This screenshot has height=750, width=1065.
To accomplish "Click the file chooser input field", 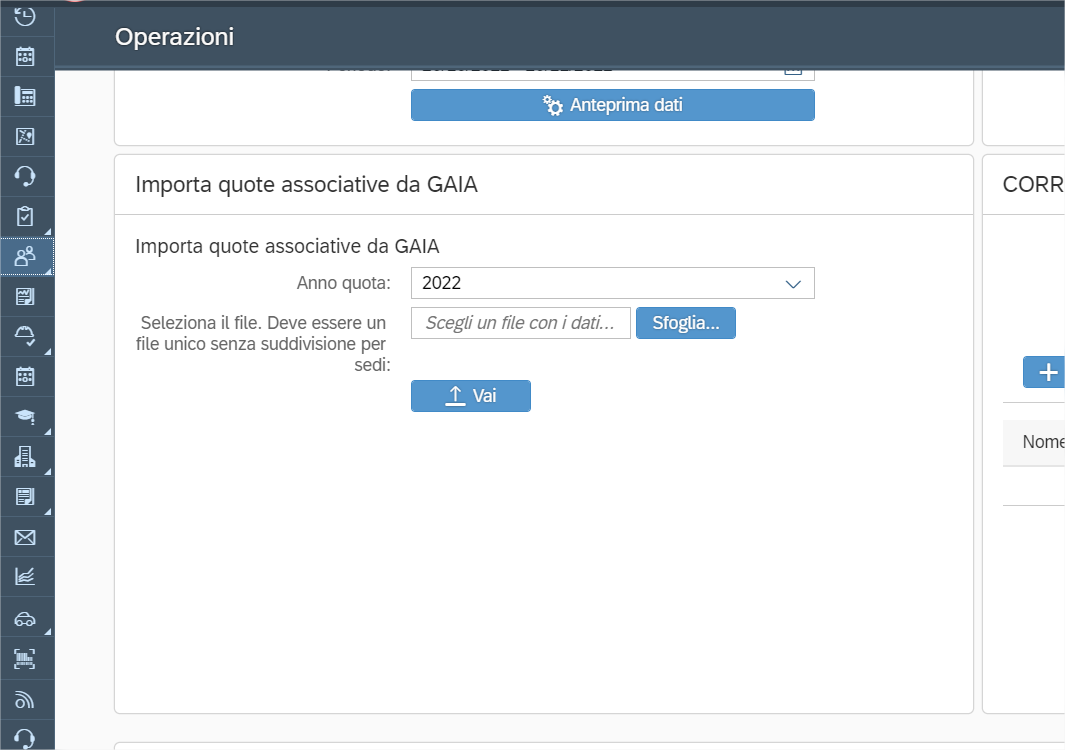I will click(x=520, y=323).
